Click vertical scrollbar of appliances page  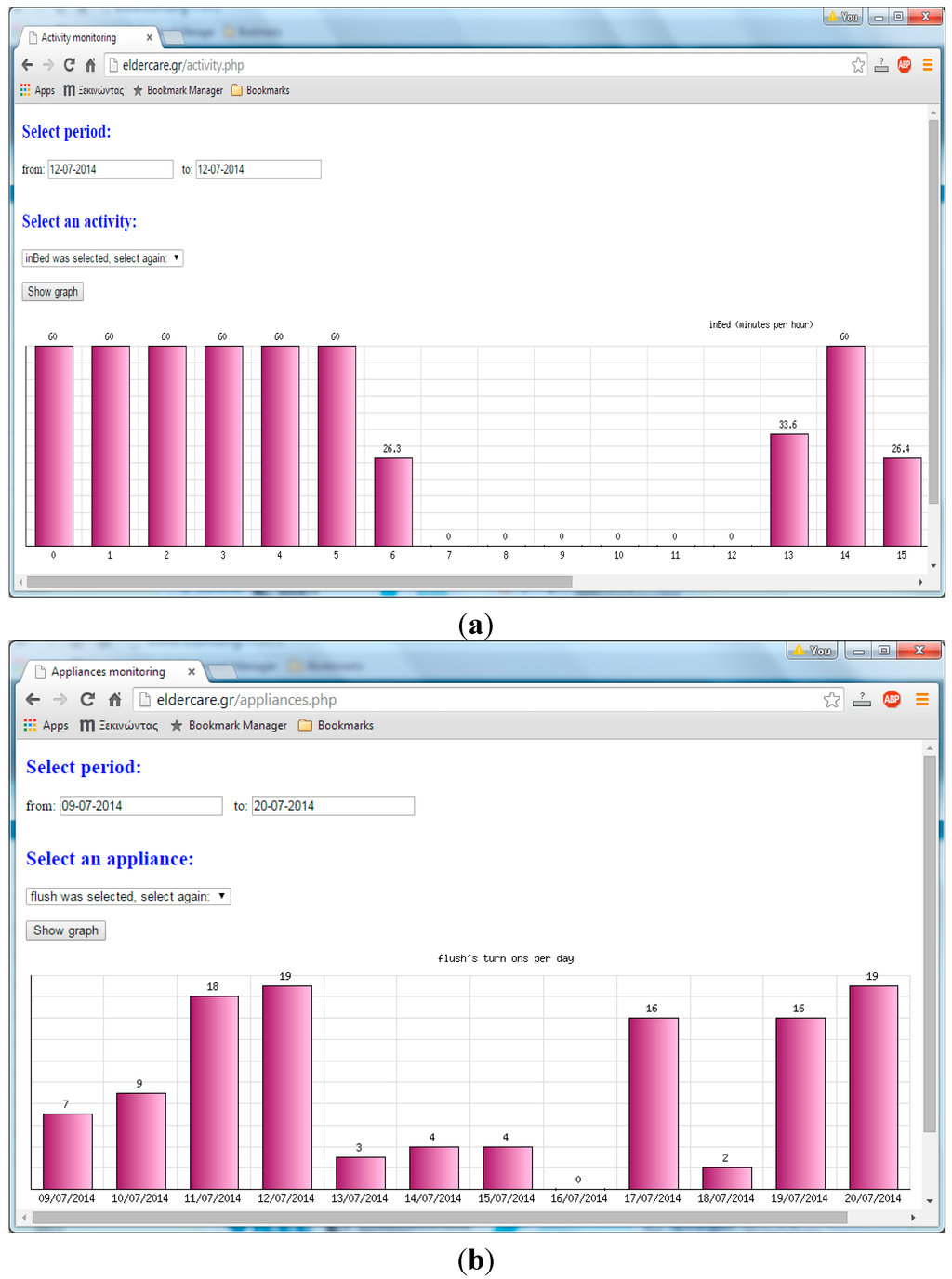click(929, 943)
